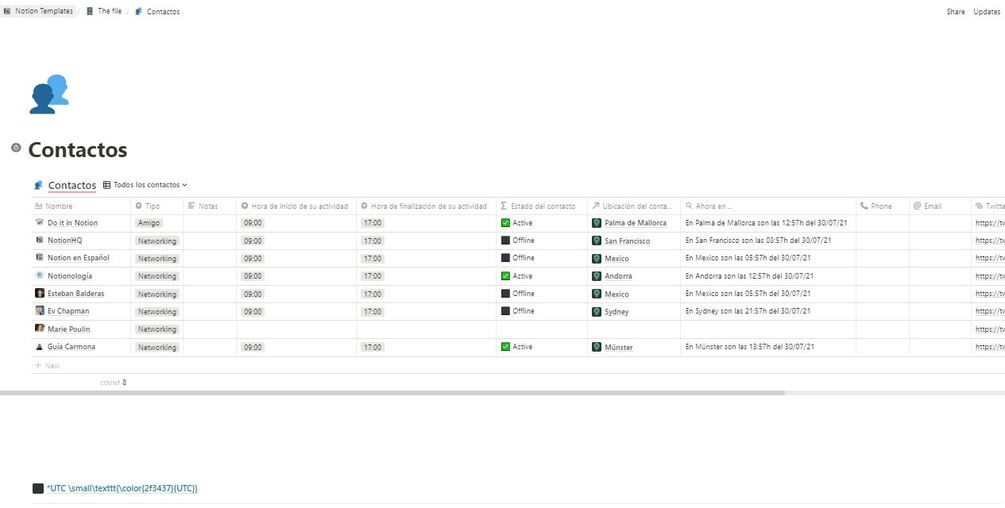This screenshot has height=508, width=1005.
Task: Open the Notionología contact page
Action: click(x=70, y=275)
